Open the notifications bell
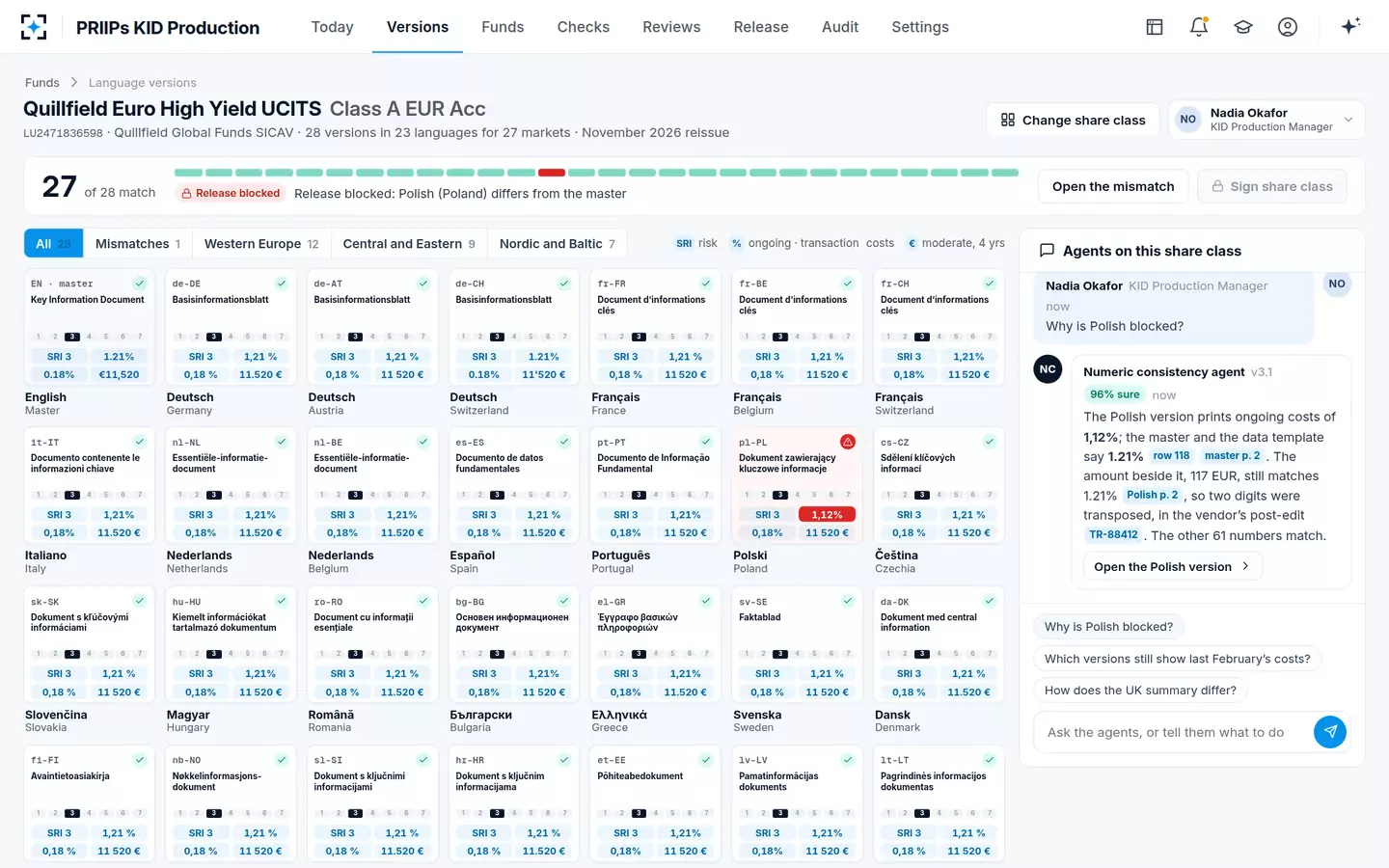 point(1199,27)
